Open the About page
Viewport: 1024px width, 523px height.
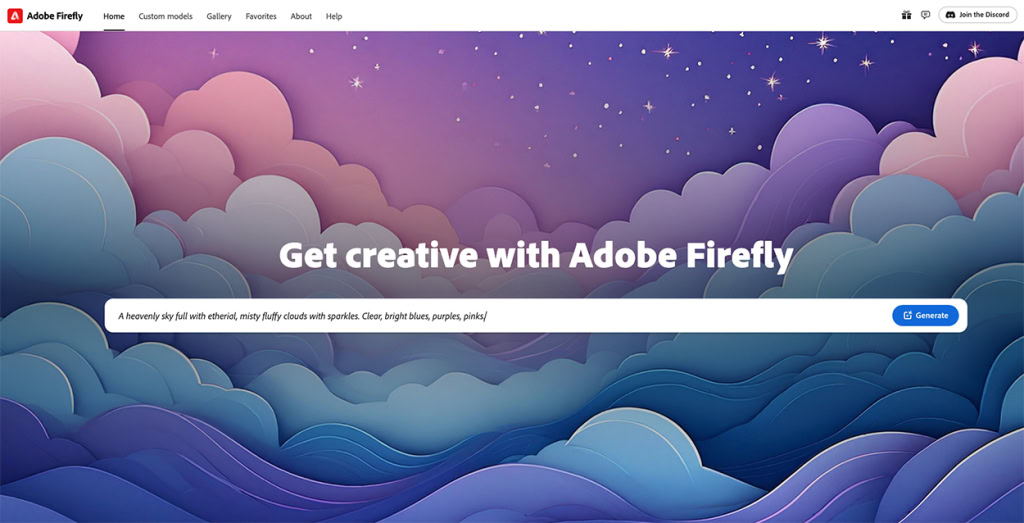click(301, 16)
